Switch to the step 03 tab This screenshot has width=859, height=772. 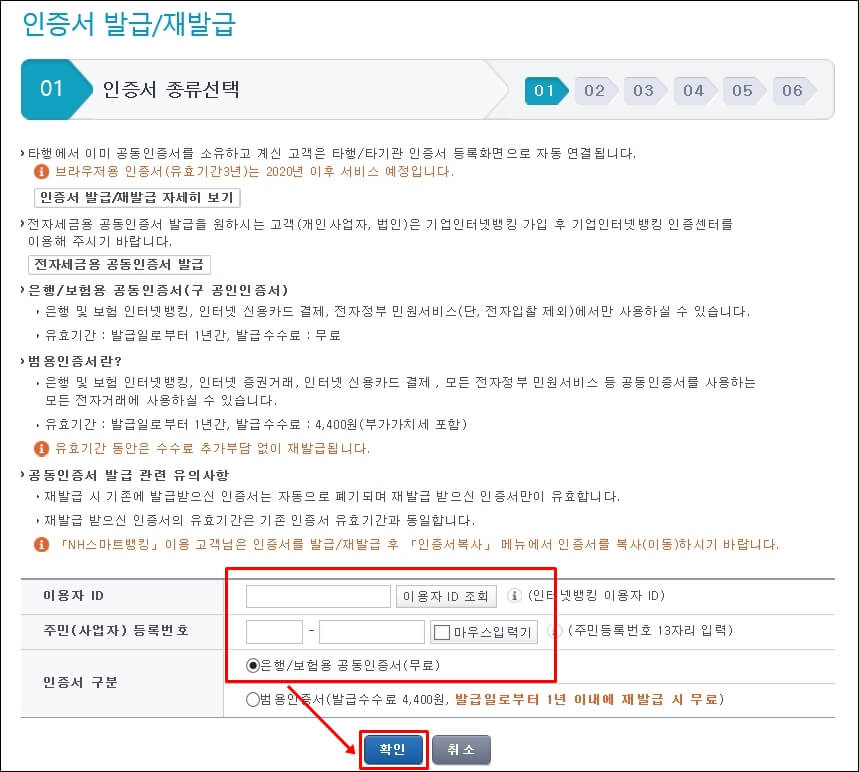644,91
